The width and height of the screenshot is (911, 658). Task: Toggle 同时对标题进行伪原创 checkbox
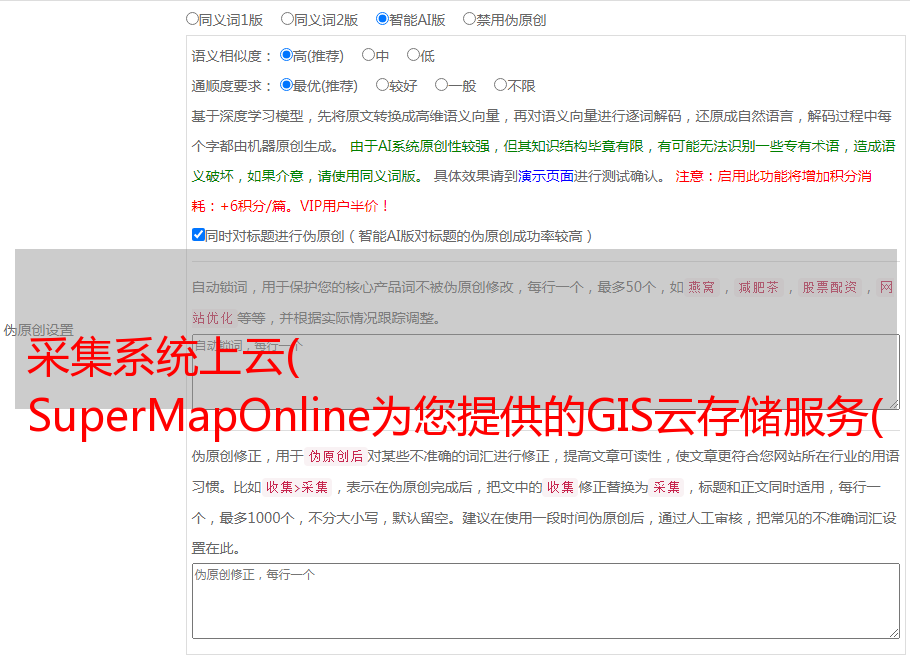[x=198, y=235]
